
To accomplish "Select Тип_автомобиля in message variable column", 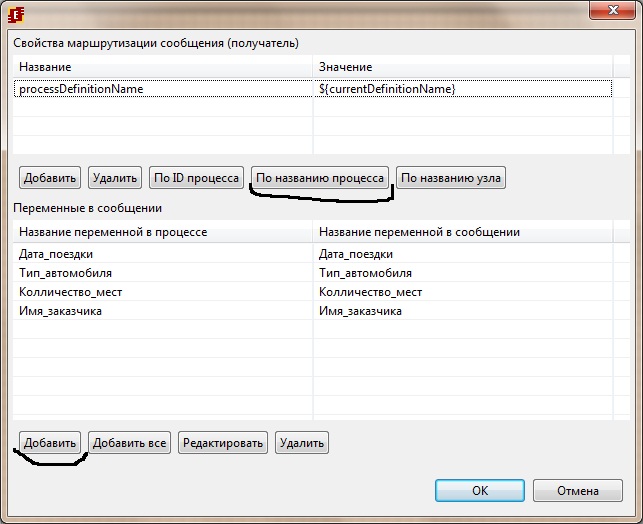I will click(463, 273).
